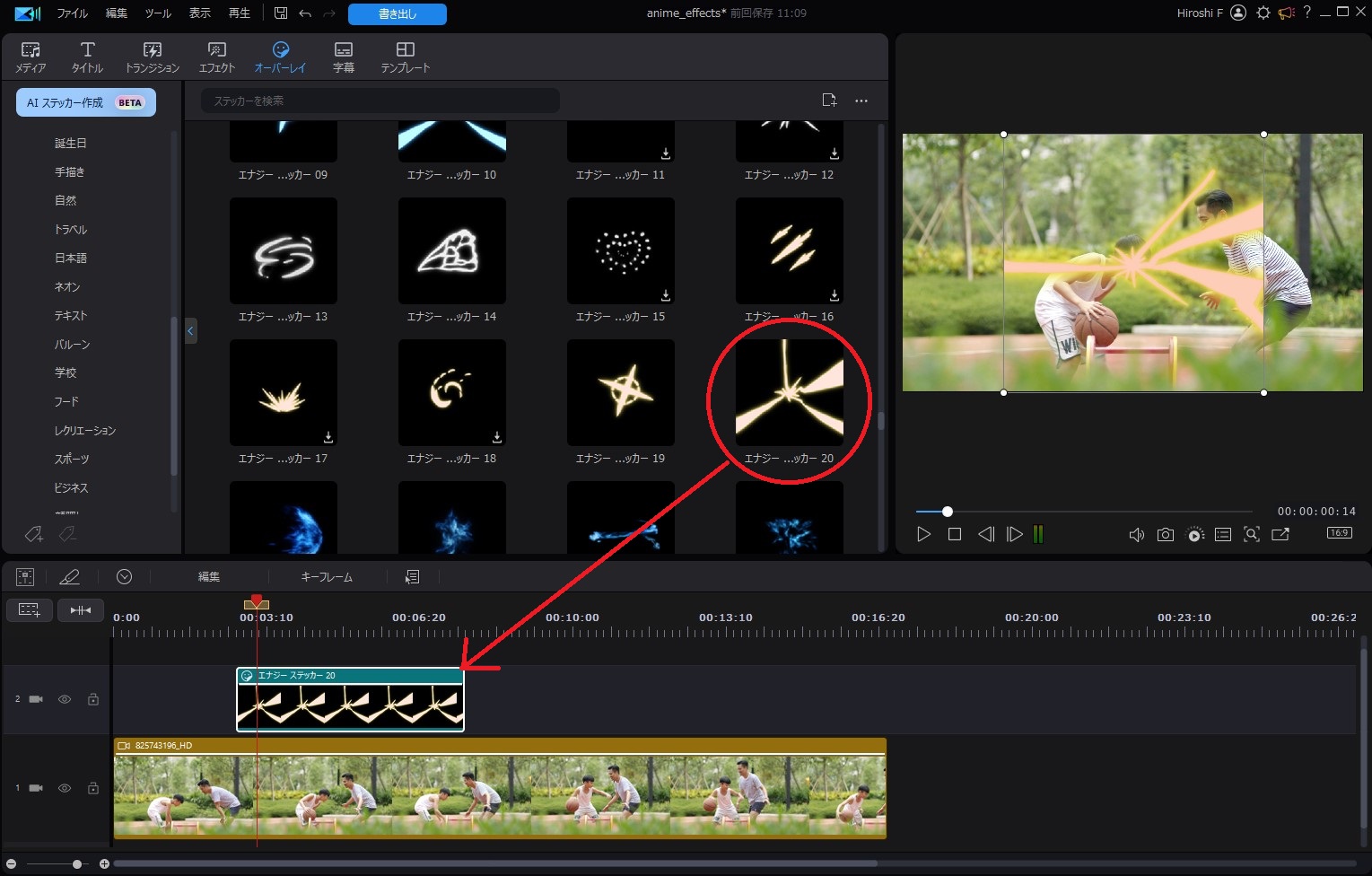Screen dimensions: 1372x876
Task: Select the ネオン category
Action: click(67, 286)
